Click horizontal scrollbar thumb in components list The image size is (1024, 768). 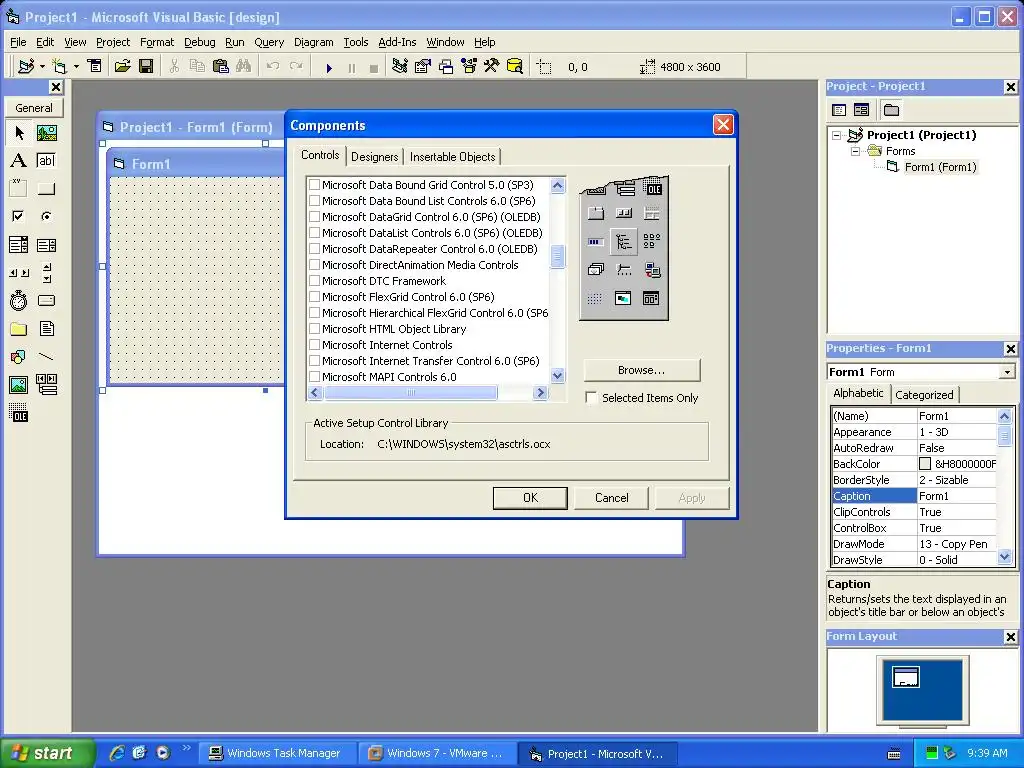pyautogui.click(x=411, y=392)
